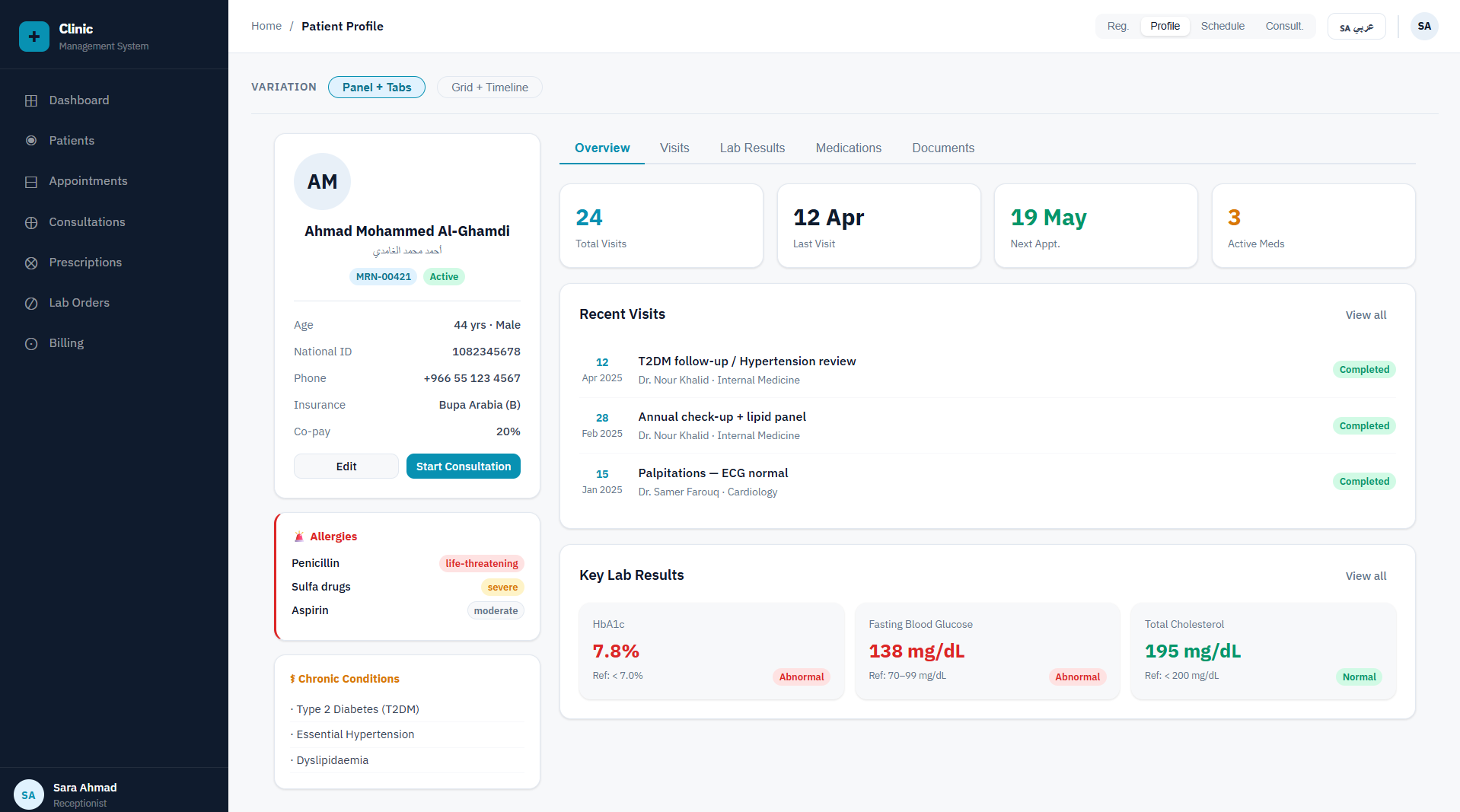Click the Consultations sidebar icon

point(31,221)
